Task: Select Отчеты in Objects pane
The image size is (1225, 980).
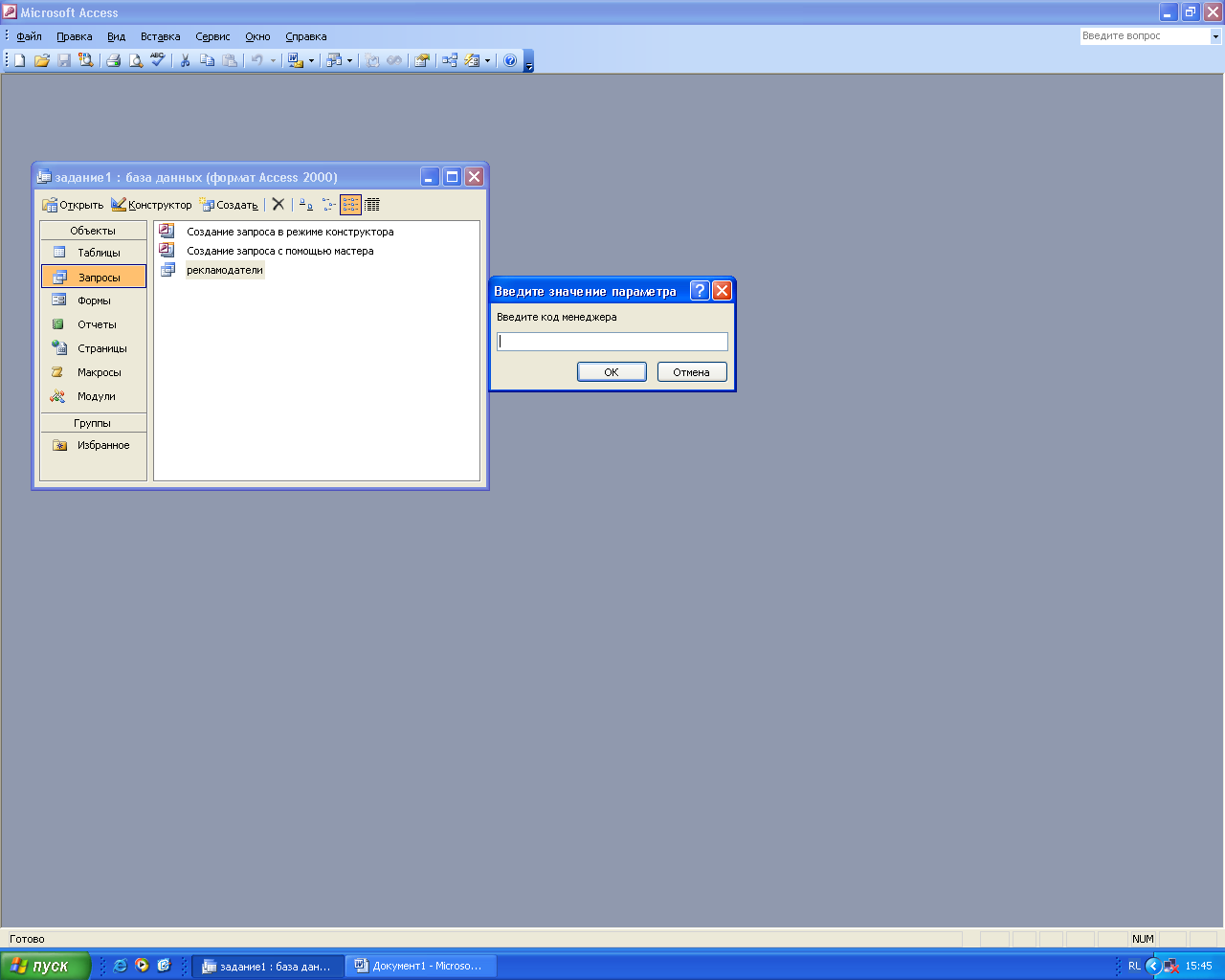Action: pos(94,324)
